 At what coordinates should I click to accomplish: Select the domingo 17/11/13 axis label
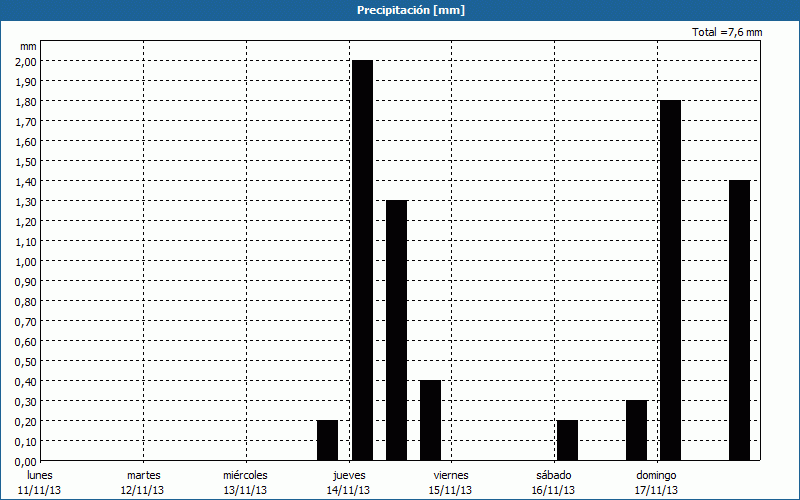click(656, 482)
